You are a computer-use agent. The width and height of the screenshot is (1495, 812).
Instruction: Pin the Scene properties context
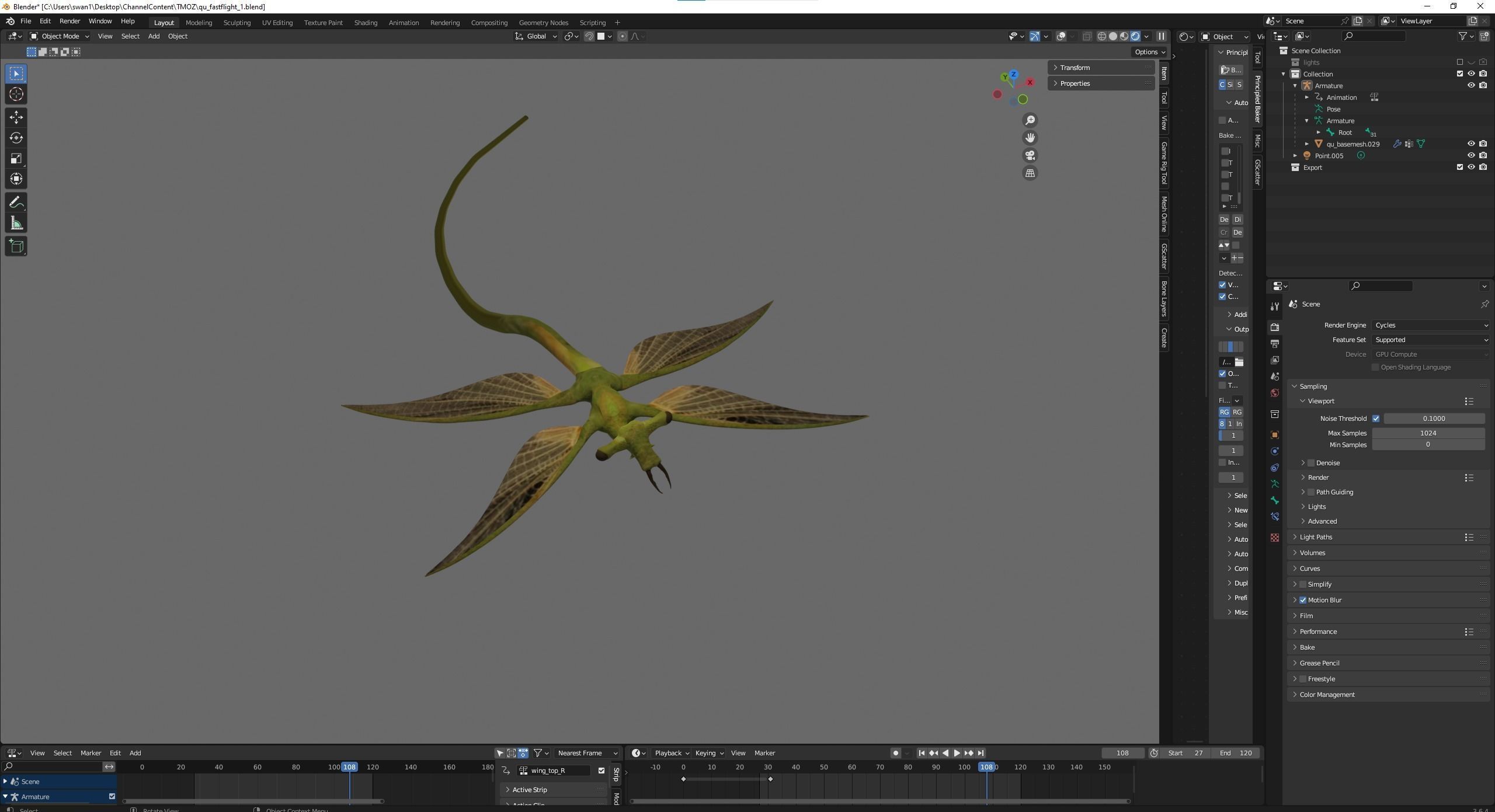[x=1484, y=304]
